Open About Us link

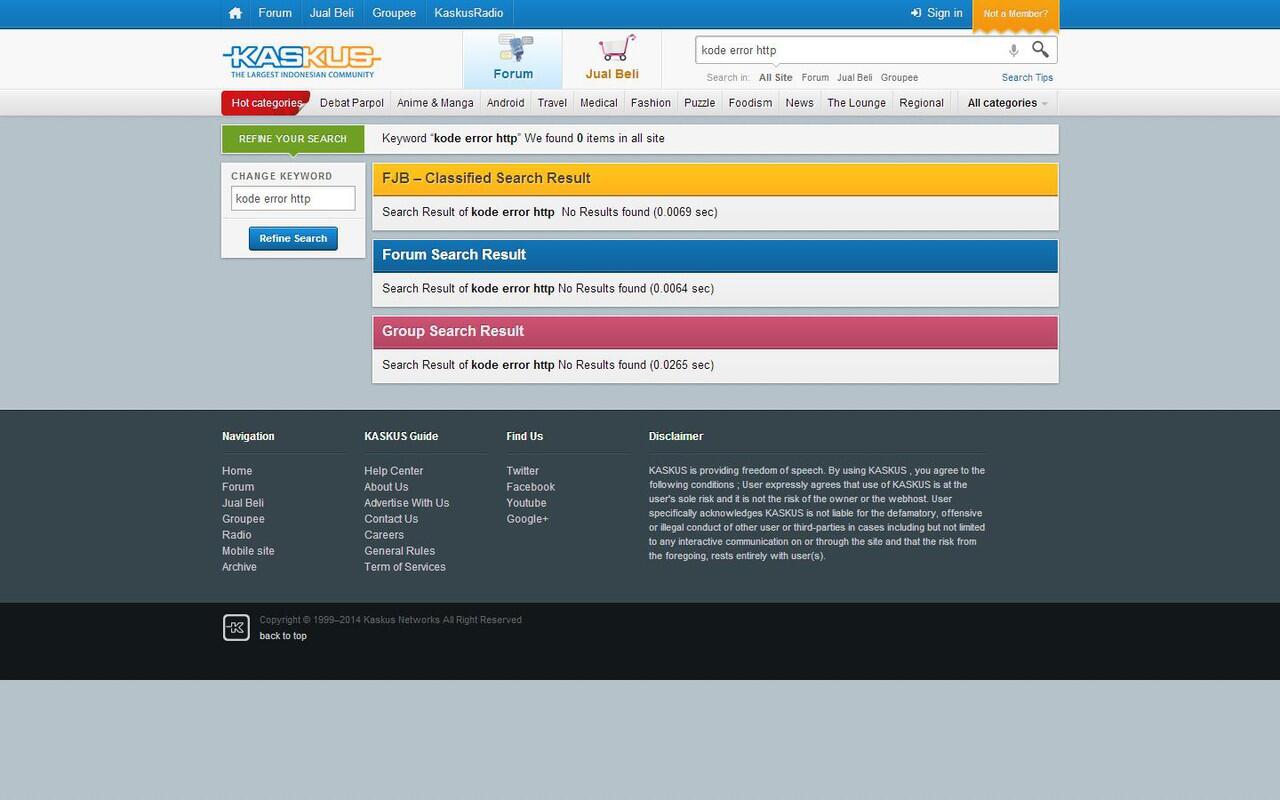point(386,487)
